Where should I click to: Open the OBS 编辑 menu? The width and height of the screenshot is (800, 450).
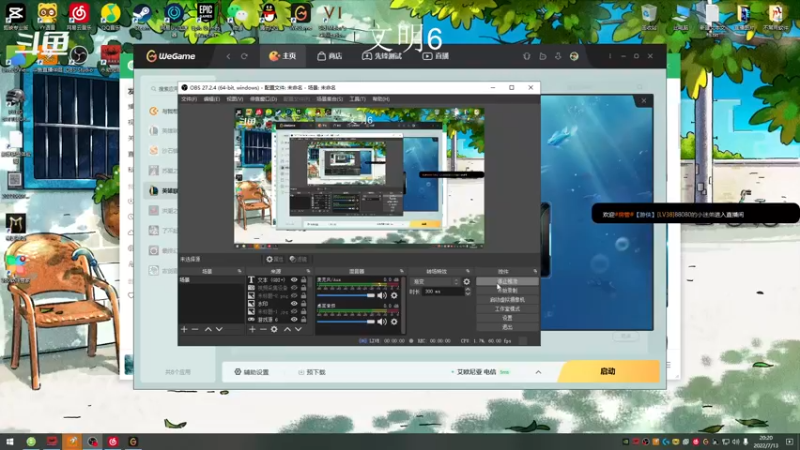211,99
